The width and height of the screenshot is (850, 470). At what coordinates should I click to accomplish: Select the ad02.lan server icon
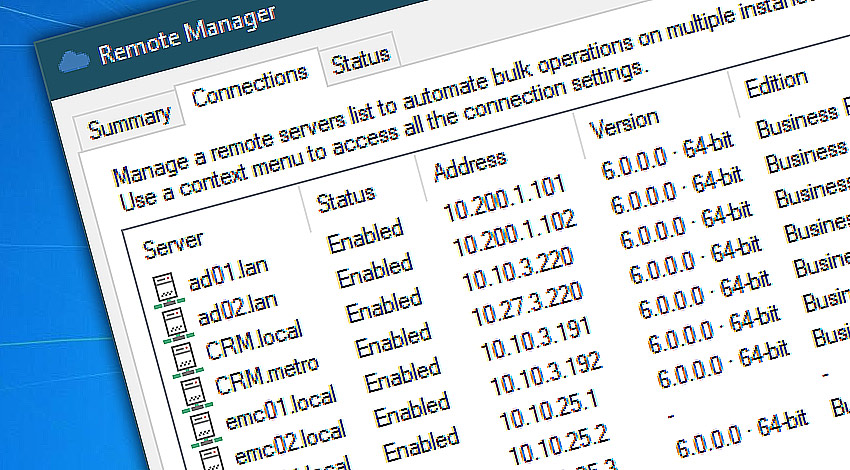(176, 325)
